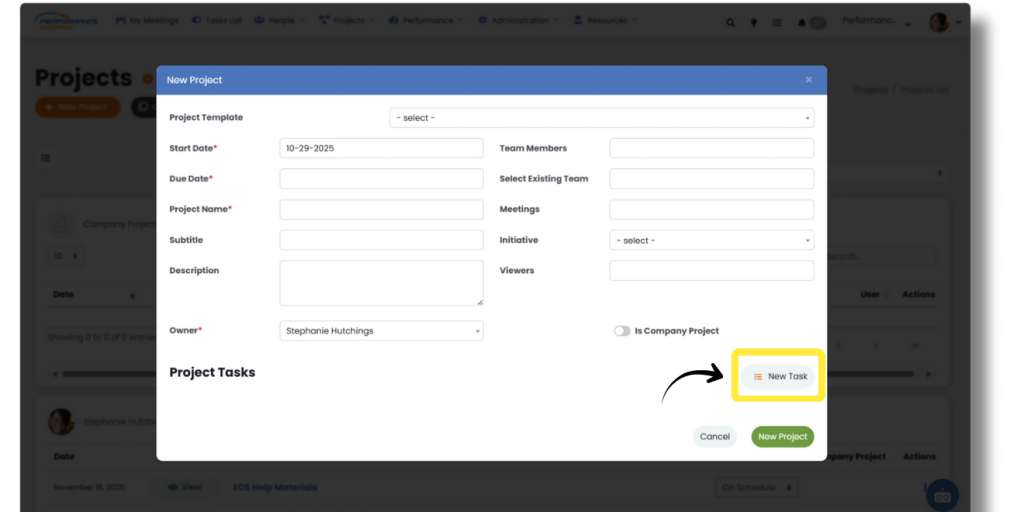Close dialog using the X icon
The width and height of the screenshot is (1024, 512).
[x=808, y=80]
